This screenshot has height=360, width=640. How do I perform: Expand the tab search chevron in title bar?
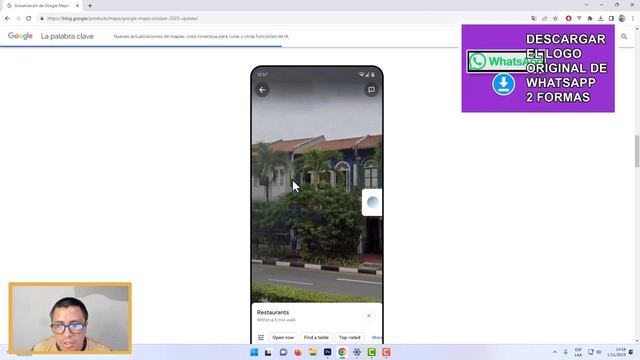(586, 5)
